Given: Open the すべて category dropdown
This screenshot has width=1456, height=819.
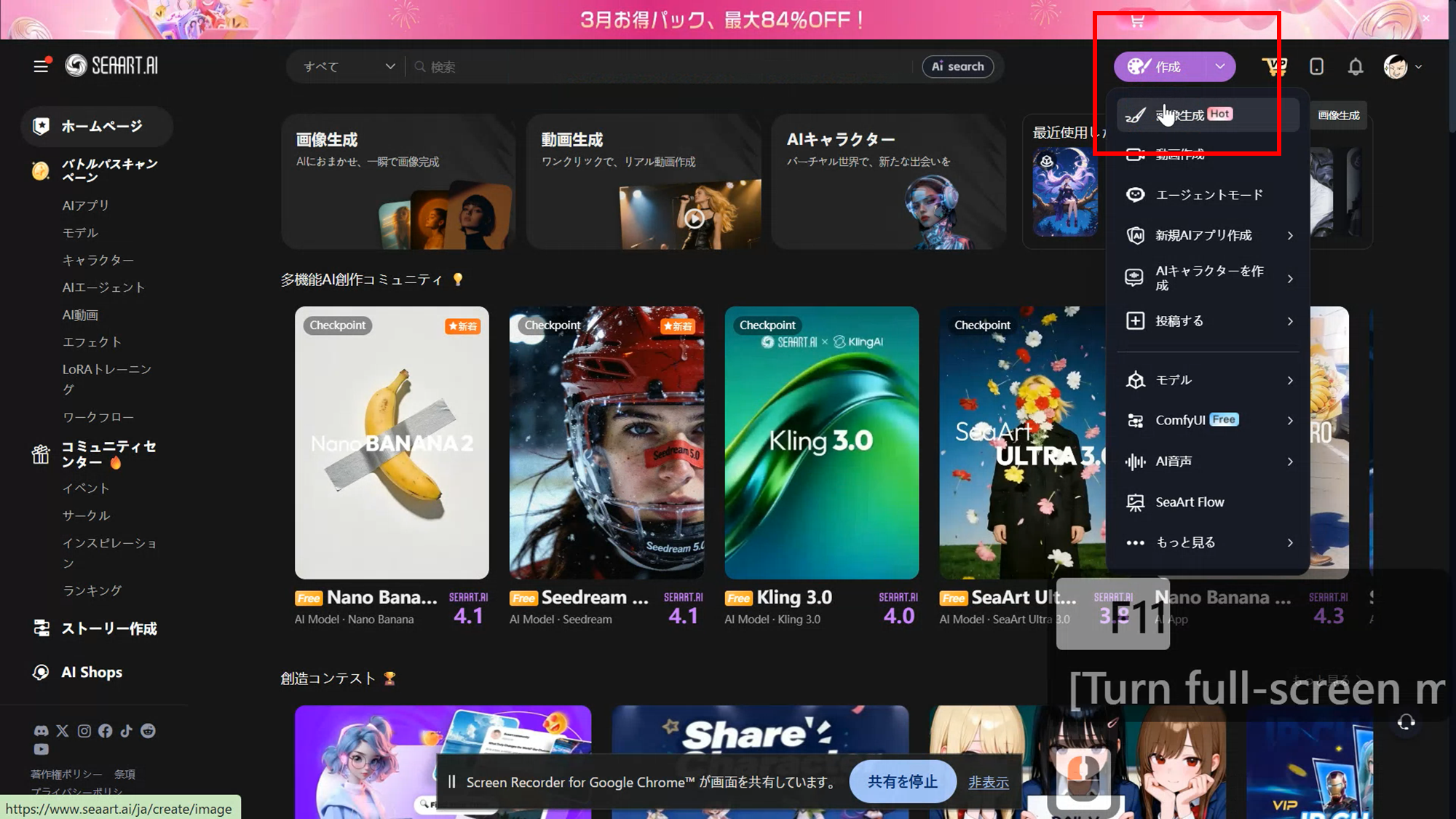Looking at the screenshot, I should tap(348, 66).
